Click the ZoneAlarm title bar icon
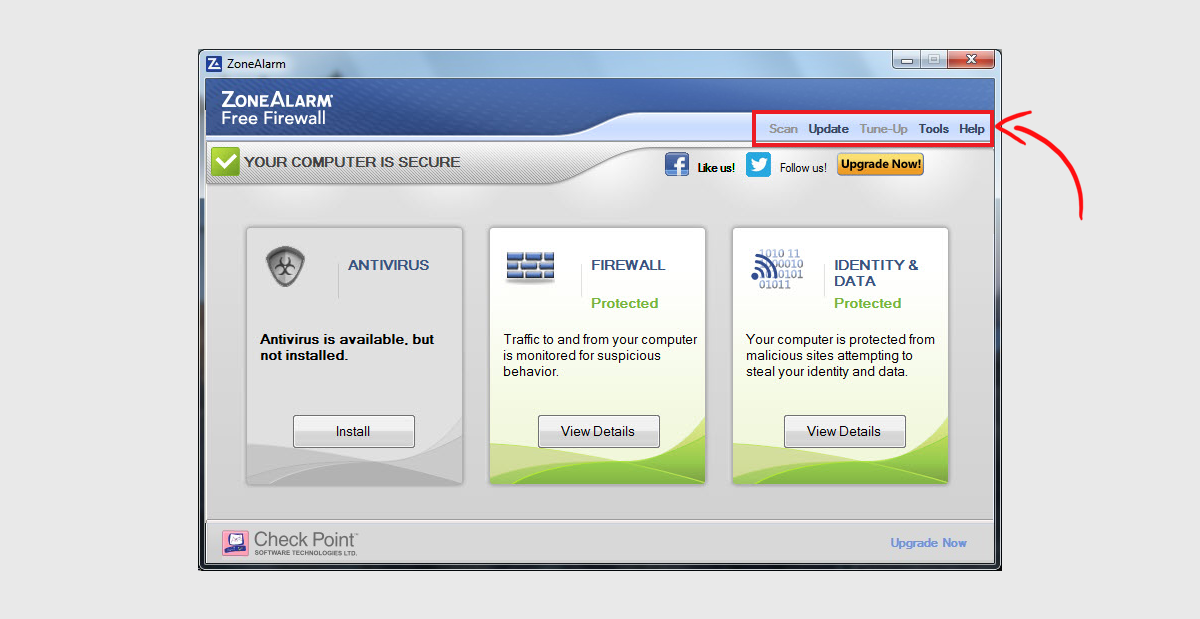This screenshot has height=619, width=1200. [214, 64]
